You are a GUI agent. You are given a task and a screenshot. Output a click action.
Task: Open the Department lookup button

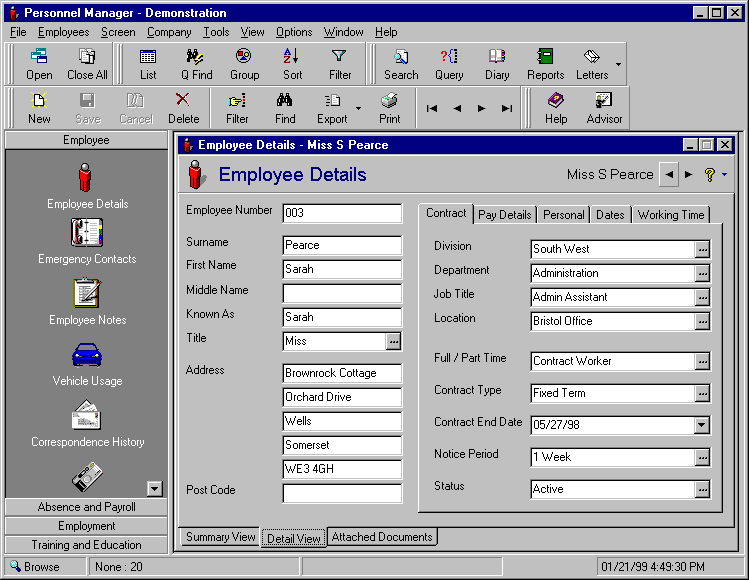point(702,273)
